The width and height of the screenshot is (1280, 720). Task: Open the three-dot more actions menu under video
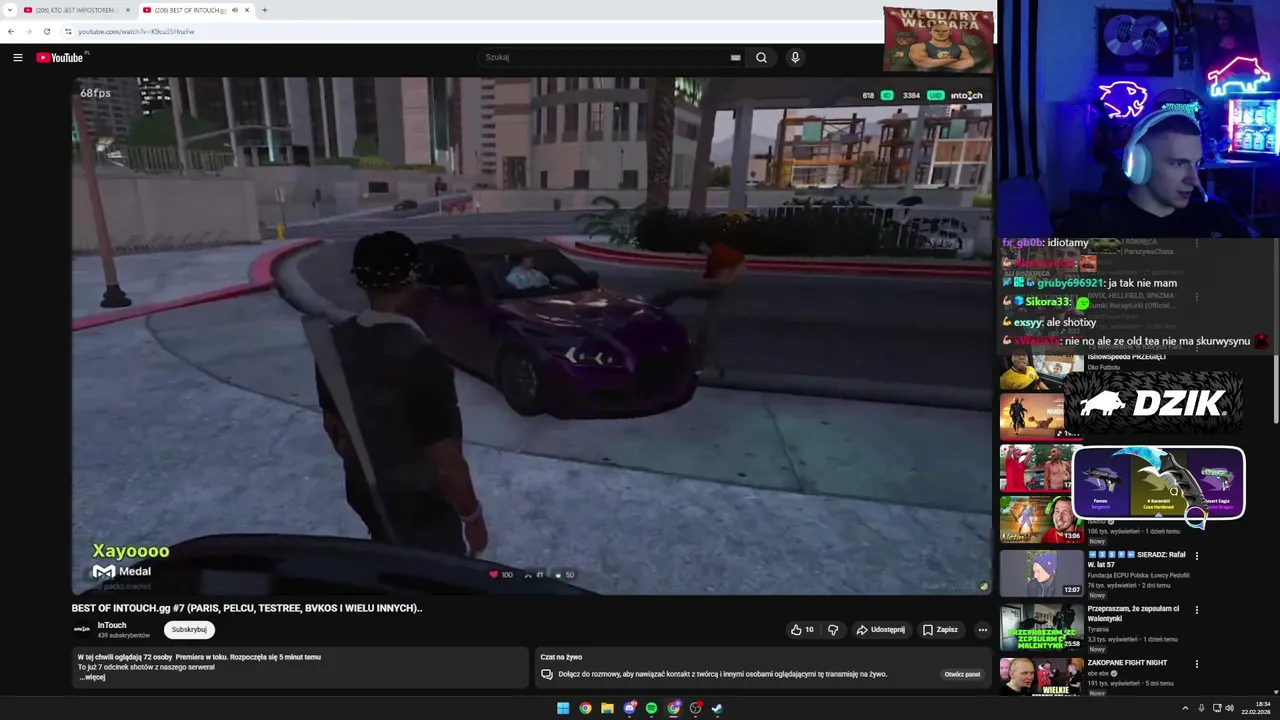(982, 630)
